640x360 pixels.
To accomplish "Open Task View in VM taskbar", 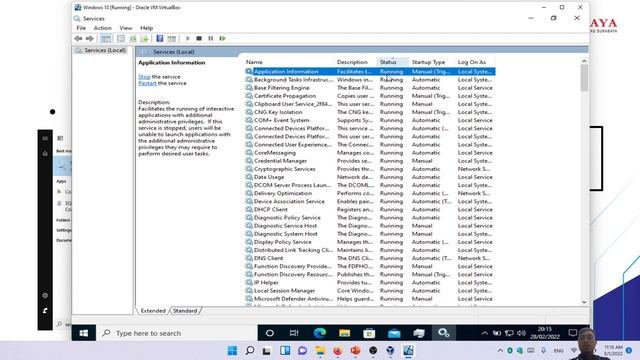I will [294, 333].
